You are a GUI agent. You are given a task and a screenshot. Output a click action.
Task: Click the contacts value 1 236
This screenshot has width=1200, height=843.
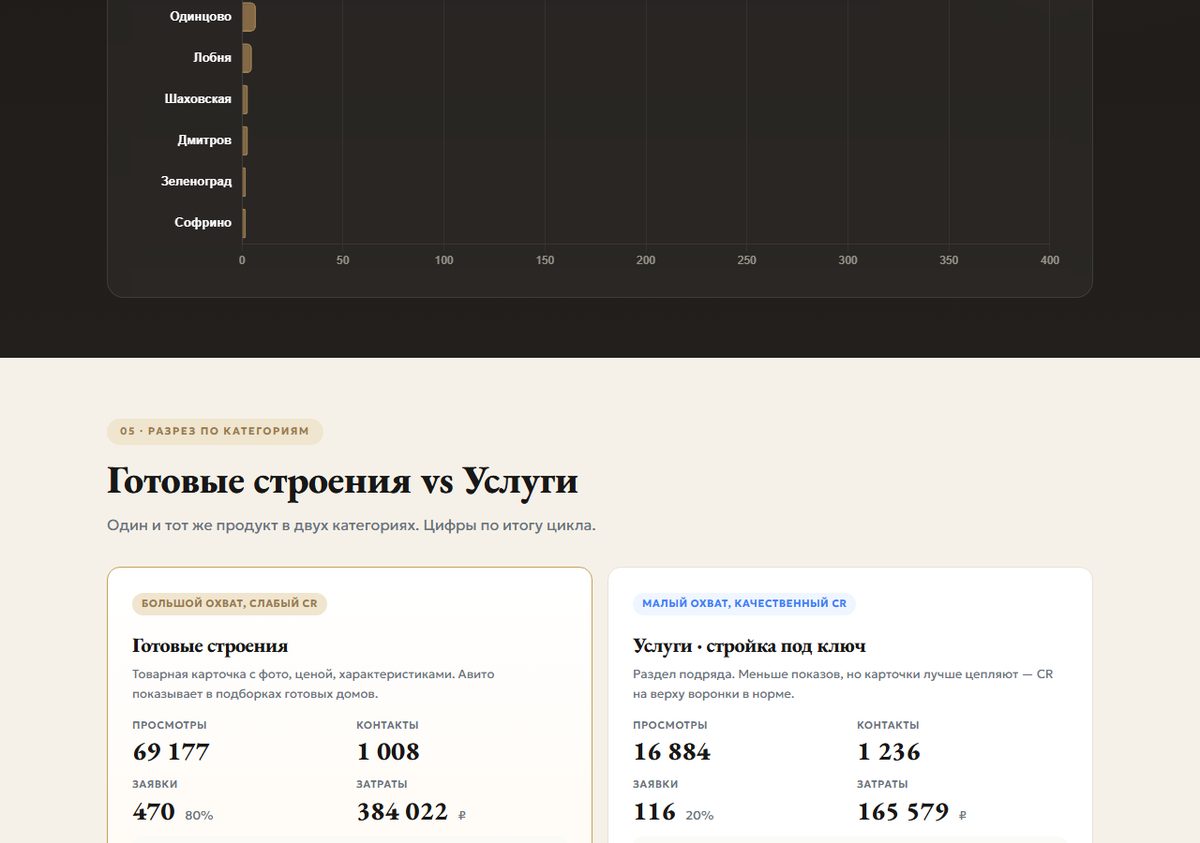click(x=889, y=752)
